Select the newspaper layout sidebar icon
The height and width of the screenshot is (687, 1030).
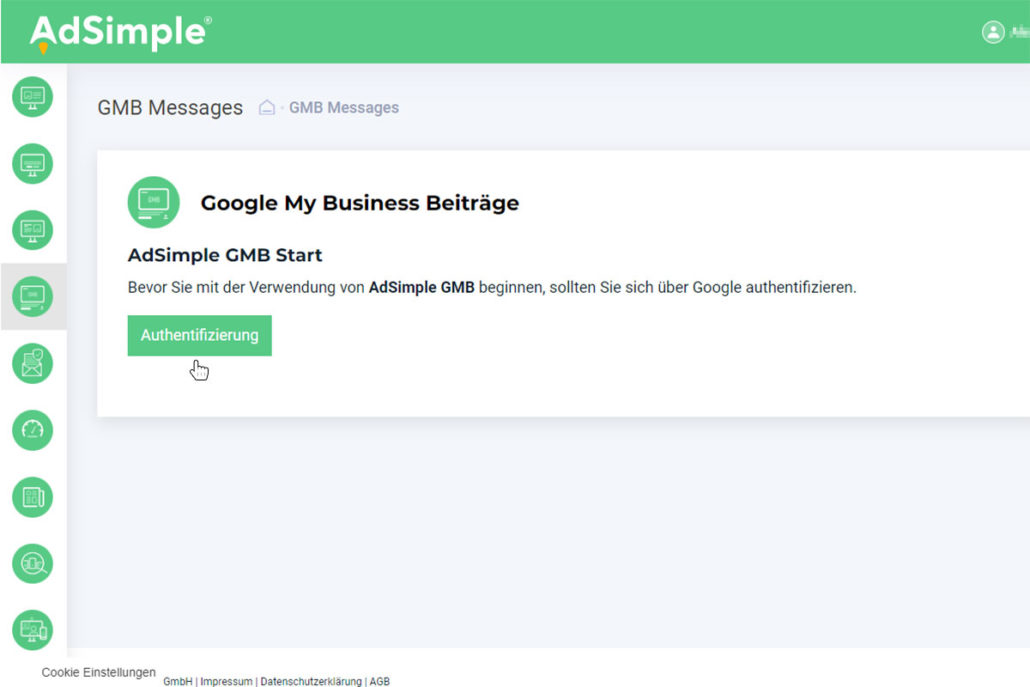pyautogui.click(x=32, y=497)
